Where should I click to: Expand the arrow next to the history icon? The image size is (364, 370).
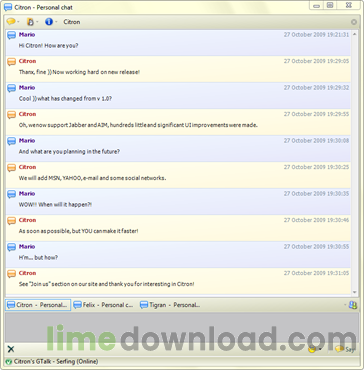click(x=37, y=22)
